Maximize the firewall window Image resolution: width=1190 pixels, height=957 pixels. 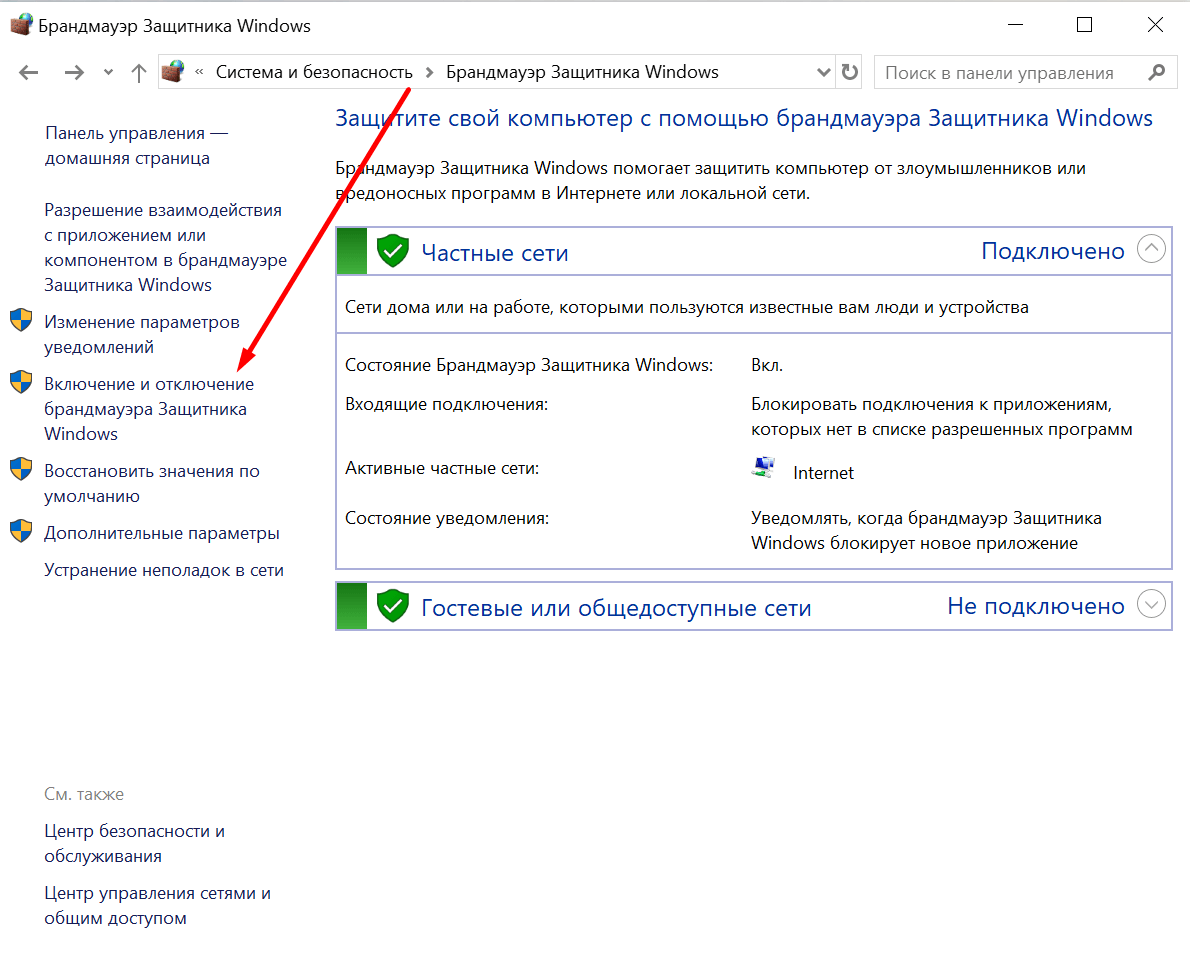pyautogui.click(x=1085, y=25)
